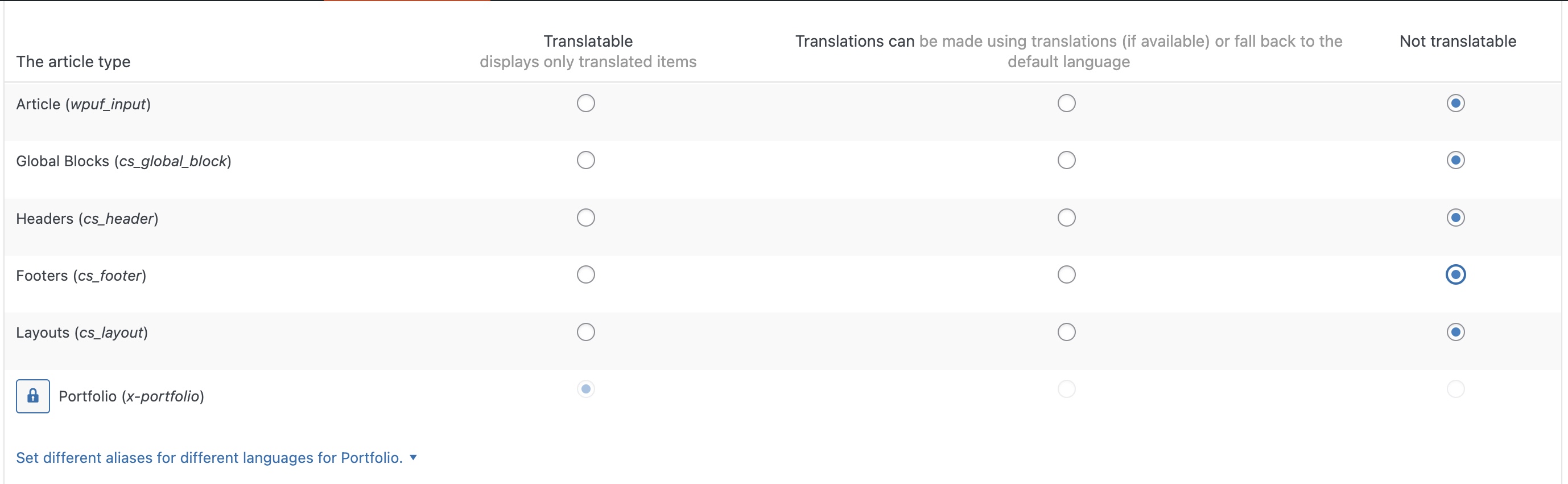This screenshot has height=484, width=1568.
Task: Select fallback-to-default option for Layouts
Action: (1066, 332)
